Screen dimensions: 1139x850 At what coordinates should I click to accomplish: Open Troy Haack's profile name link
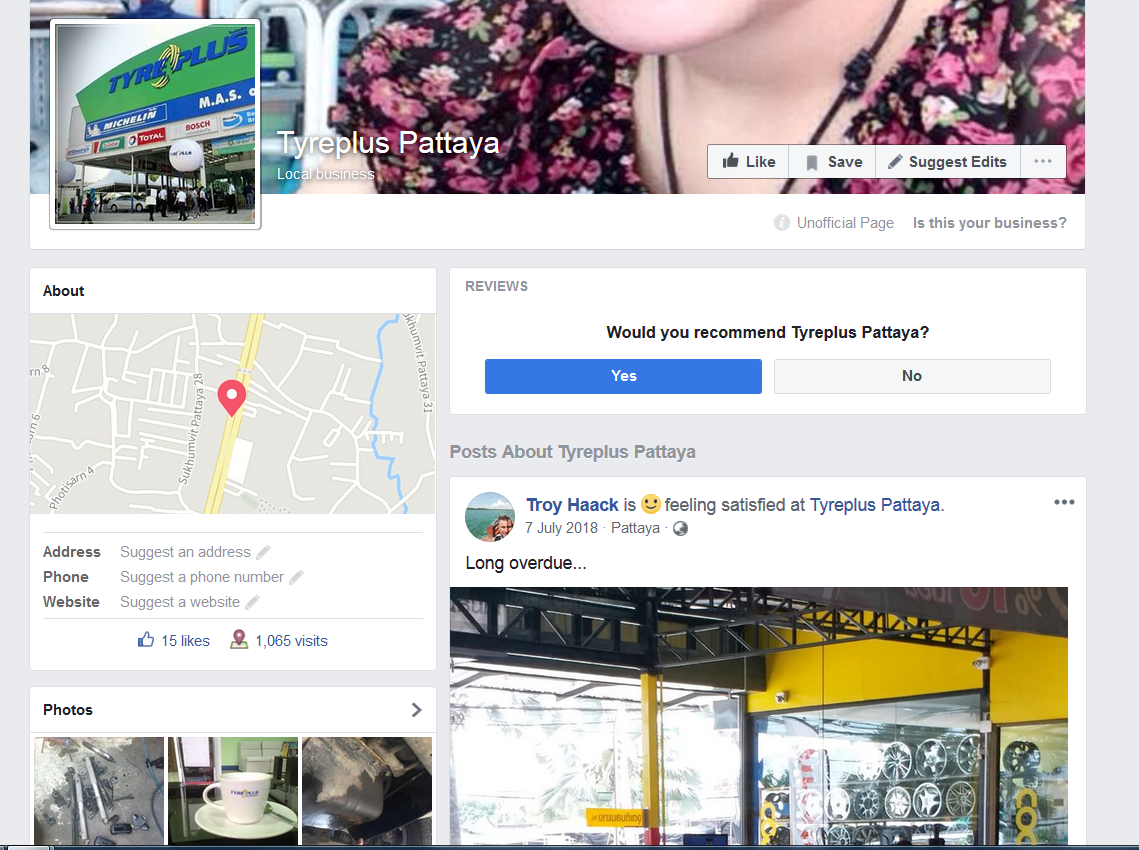coord(572,505)
